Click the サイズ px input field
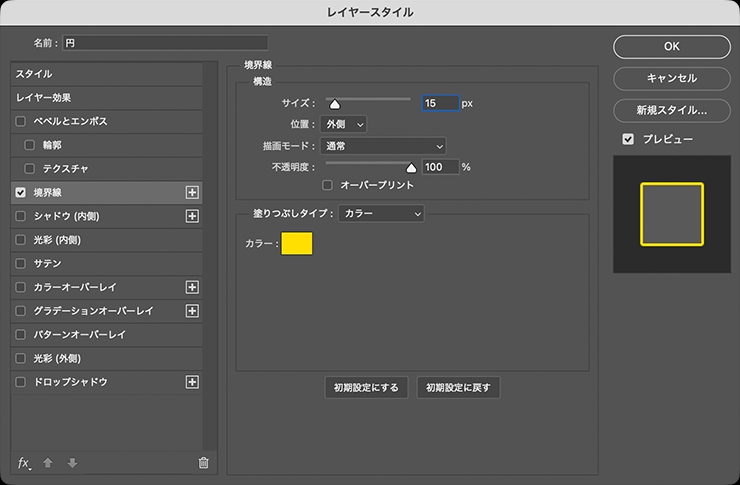The width and height of the screenshot is (740, 485). pyautogui.click(x=440, y=103)
